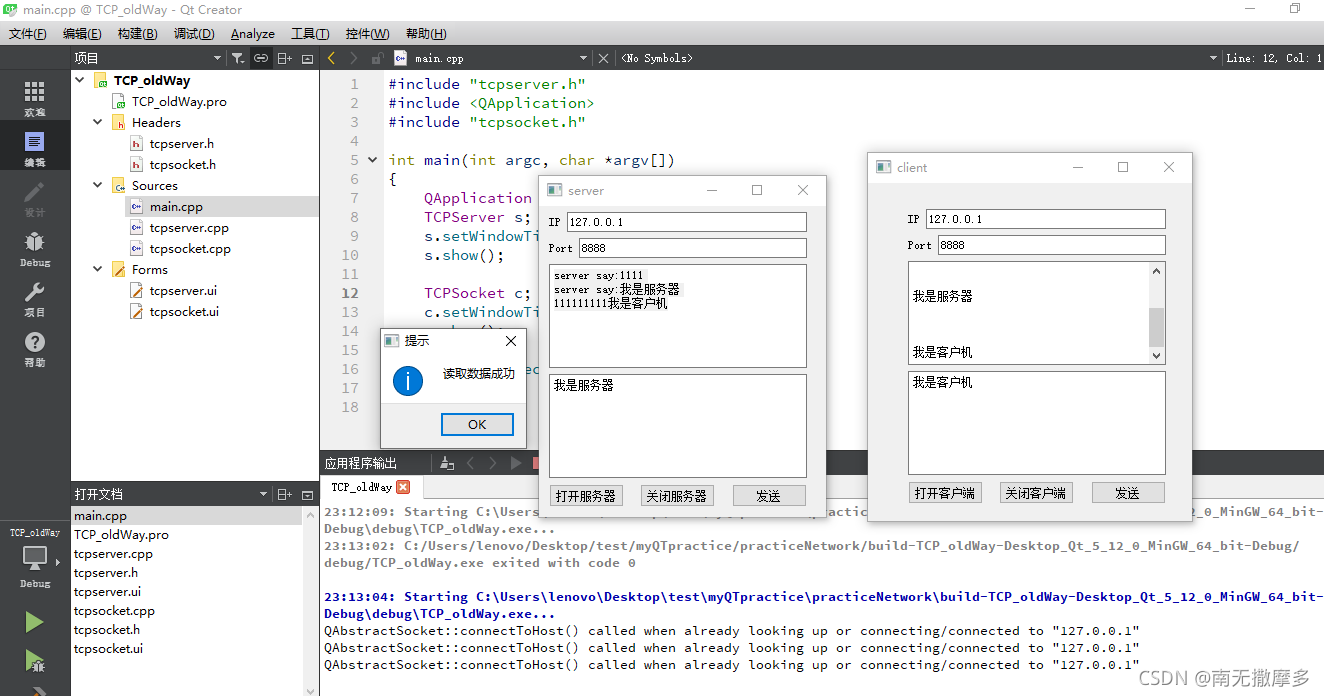Open the Welcome (欢迎) mode
This screenshot has width=1324, height=696.
click(x=35, y=99)
